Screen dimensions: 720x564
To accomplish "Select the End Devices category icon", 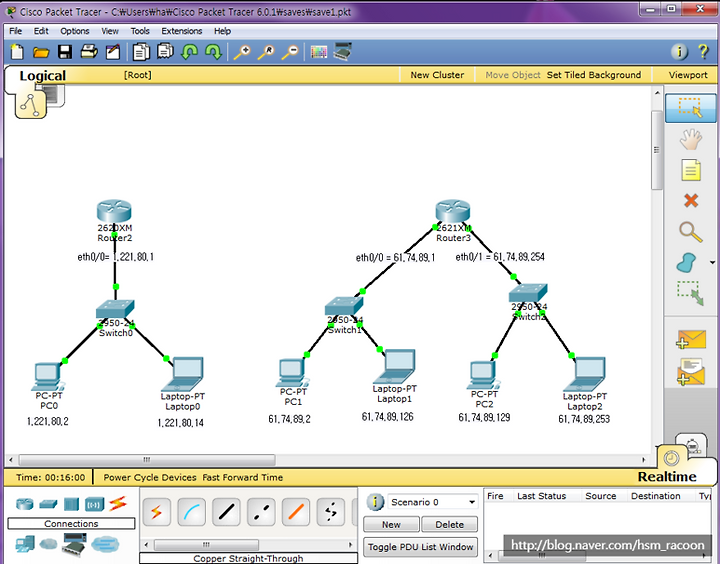I will coord(25,545).
